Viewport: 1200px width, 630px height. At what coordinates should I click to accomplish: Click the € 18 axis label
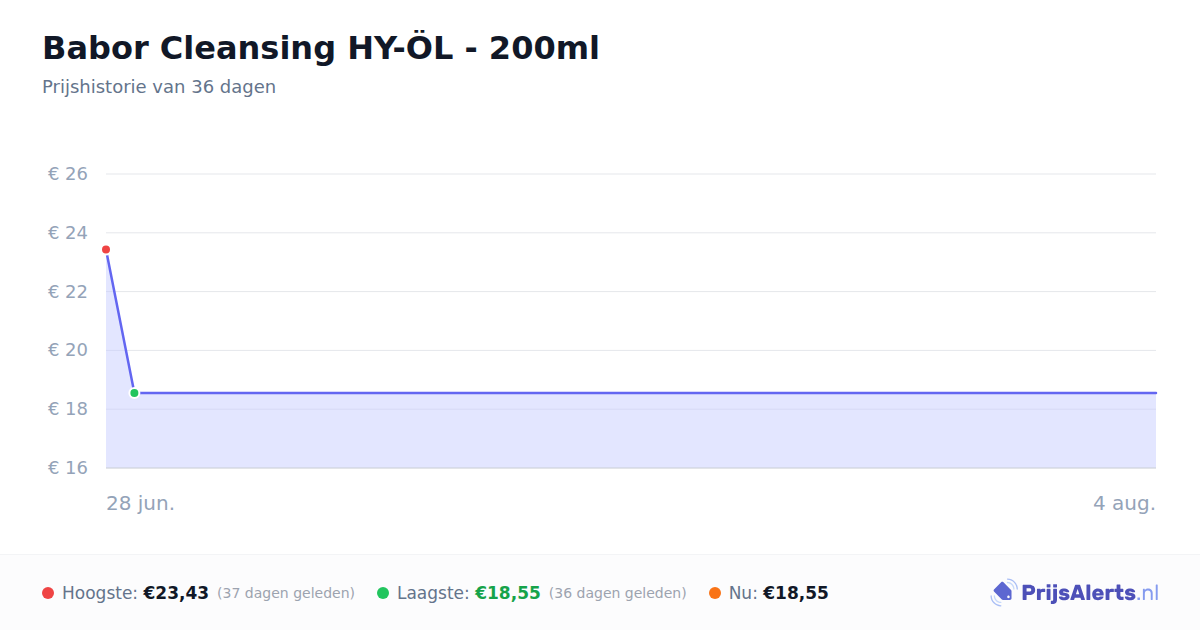coord(68,409)
